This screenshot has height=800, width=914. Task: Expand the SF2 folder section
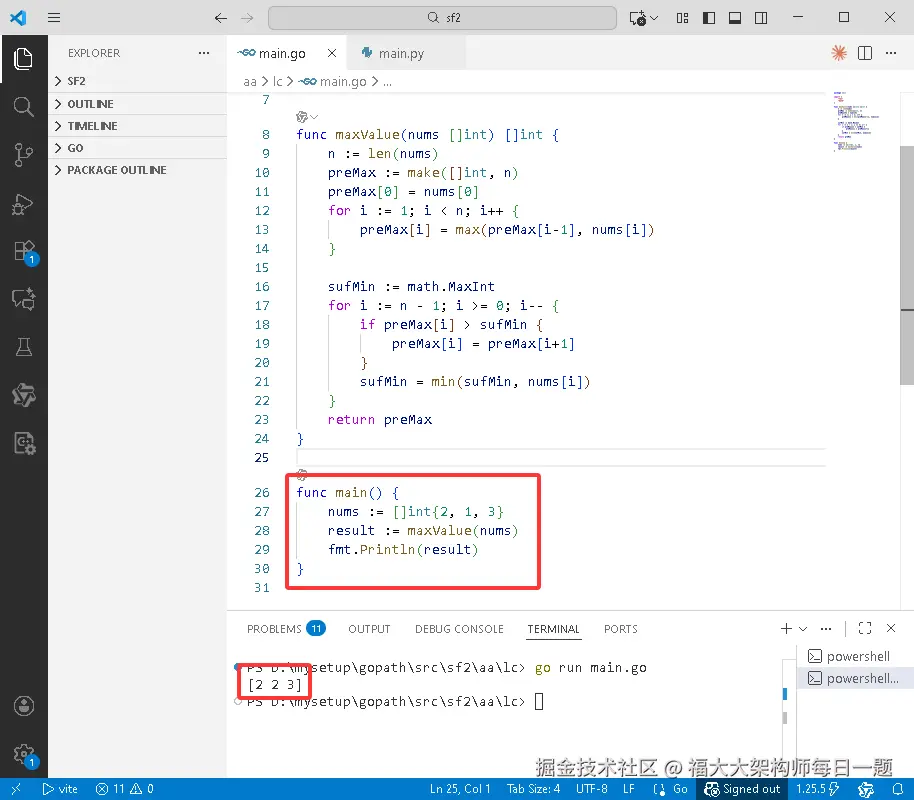point(138,81)
